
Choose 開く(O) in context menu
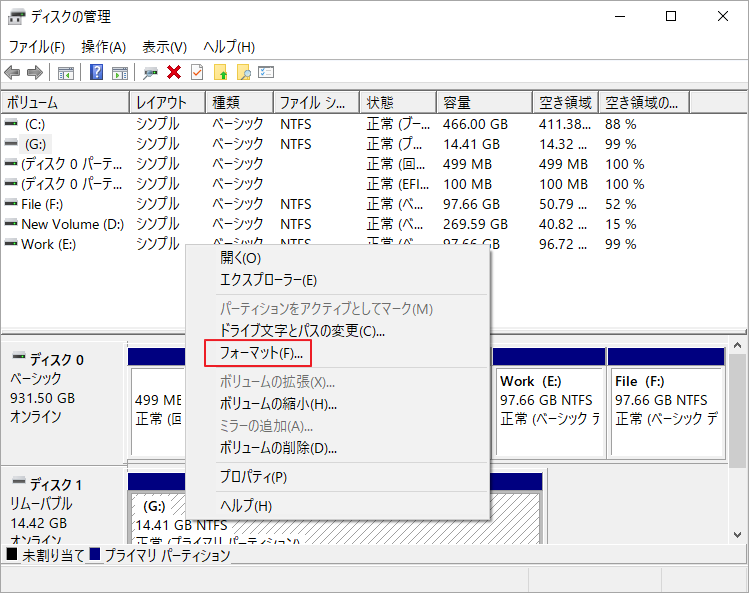click(337, 258)
